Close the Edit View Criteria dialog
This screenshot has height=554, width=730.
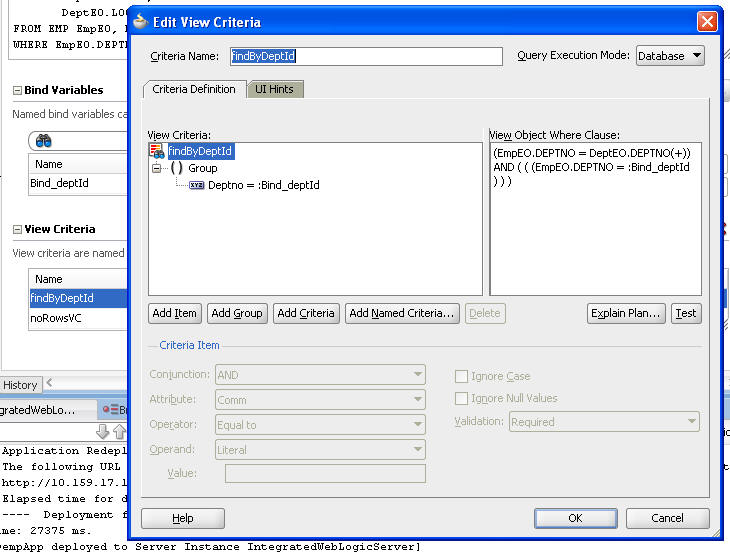707,22
